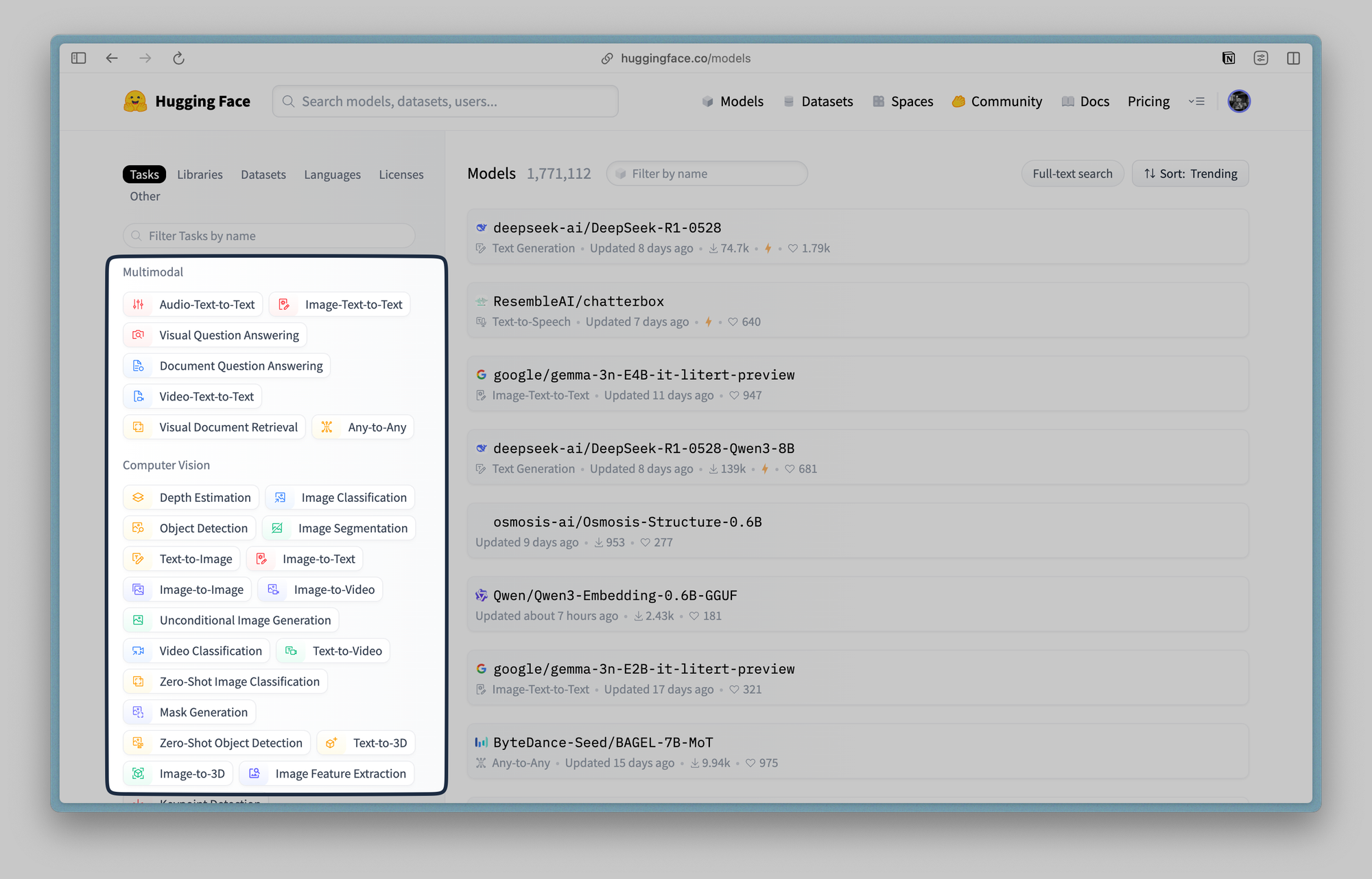Image resolution: width=1372 pixels, height=879 pixels.
Task: Toggle the browser sidebar panel icon
Action: 79,58
